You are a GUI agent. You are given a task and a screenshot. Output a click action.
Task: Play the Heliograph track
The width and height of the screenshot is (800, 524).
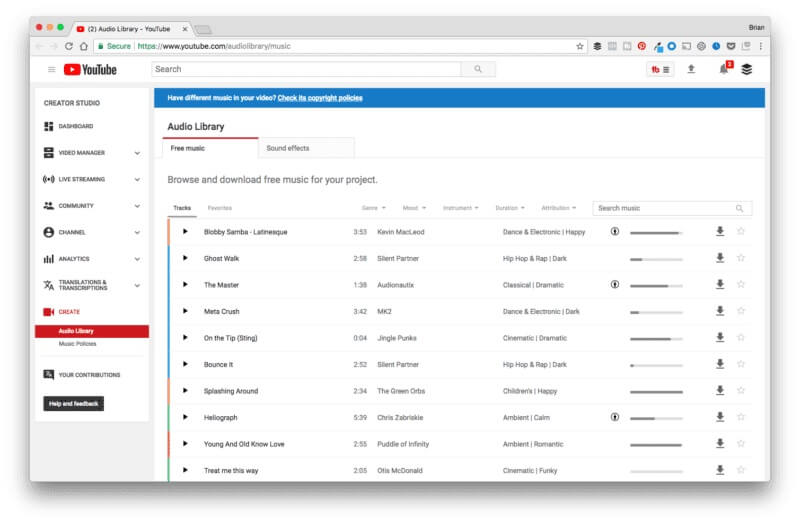185,417
